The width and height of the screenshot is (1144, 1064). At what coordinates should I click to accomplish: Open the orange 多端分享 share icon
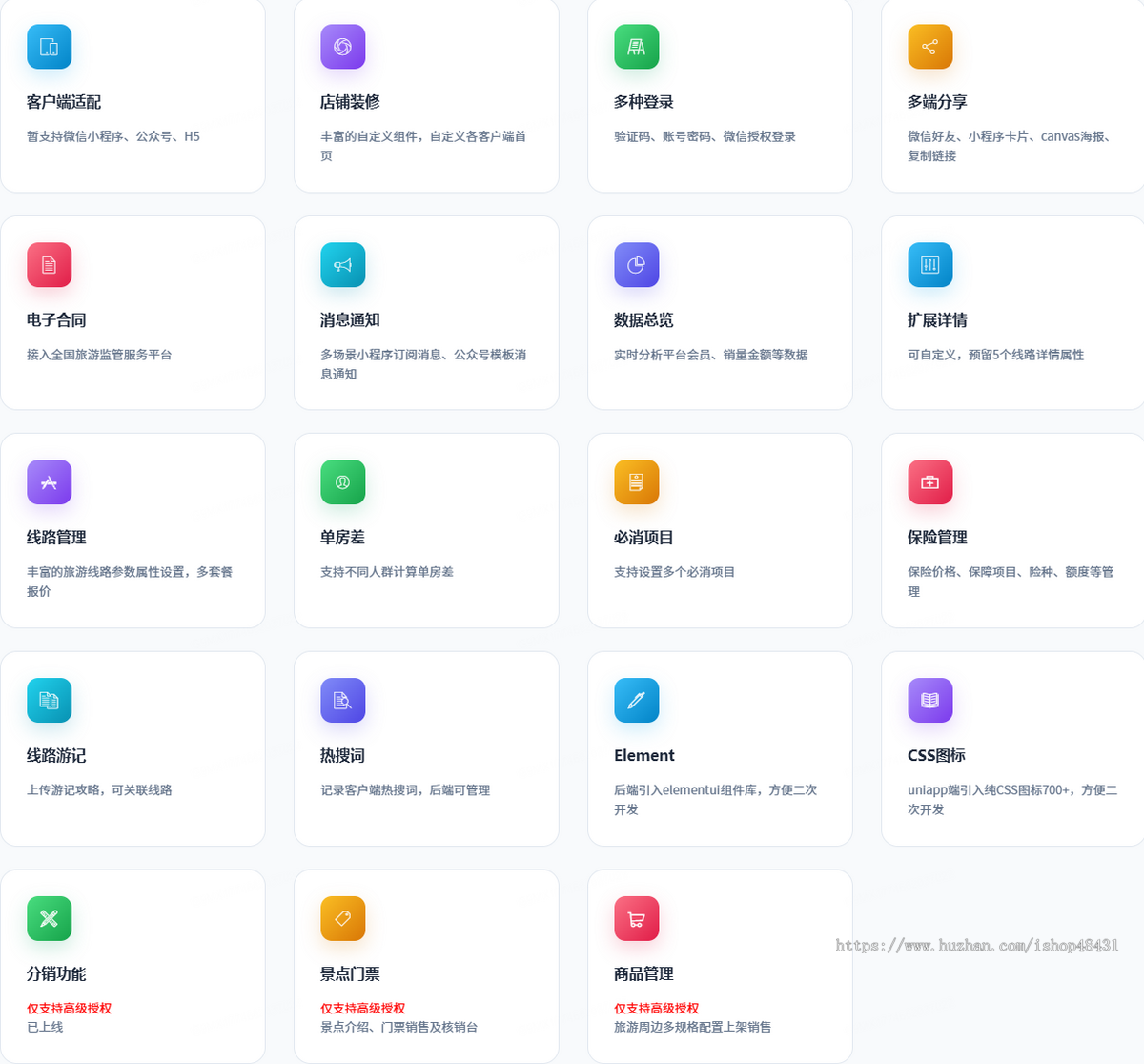pos(930,47)
